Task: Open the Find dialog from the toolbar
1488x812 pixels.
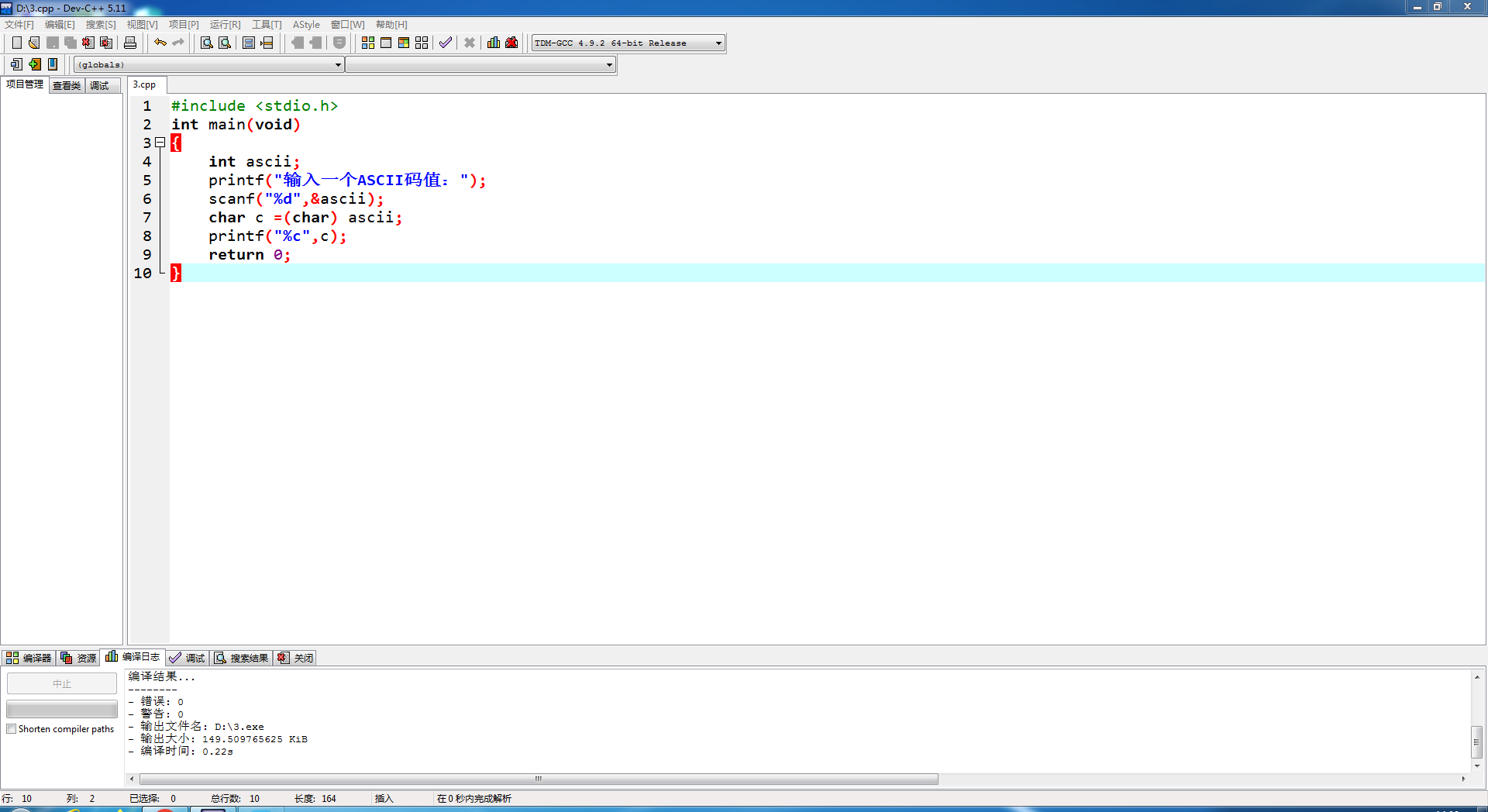Action: click(x=207, y=43)
